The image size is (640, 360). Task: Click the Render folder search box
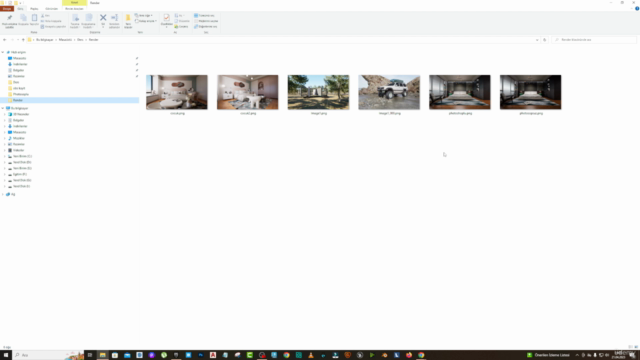[594, 40]
